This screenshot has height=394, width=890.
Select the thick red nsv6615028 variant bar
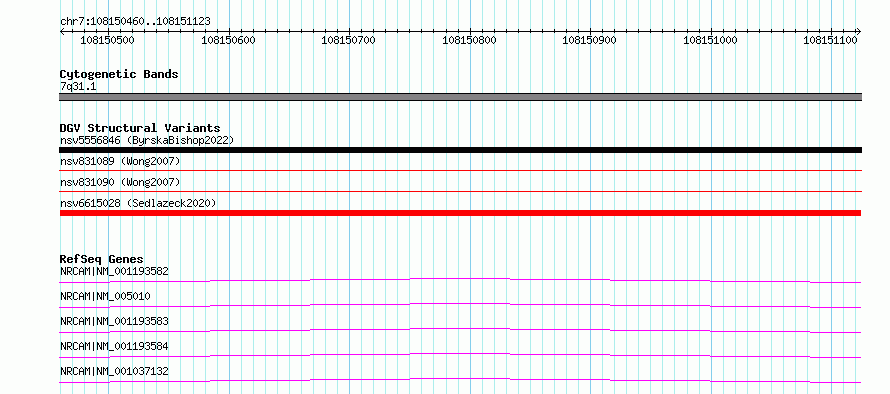460,213
